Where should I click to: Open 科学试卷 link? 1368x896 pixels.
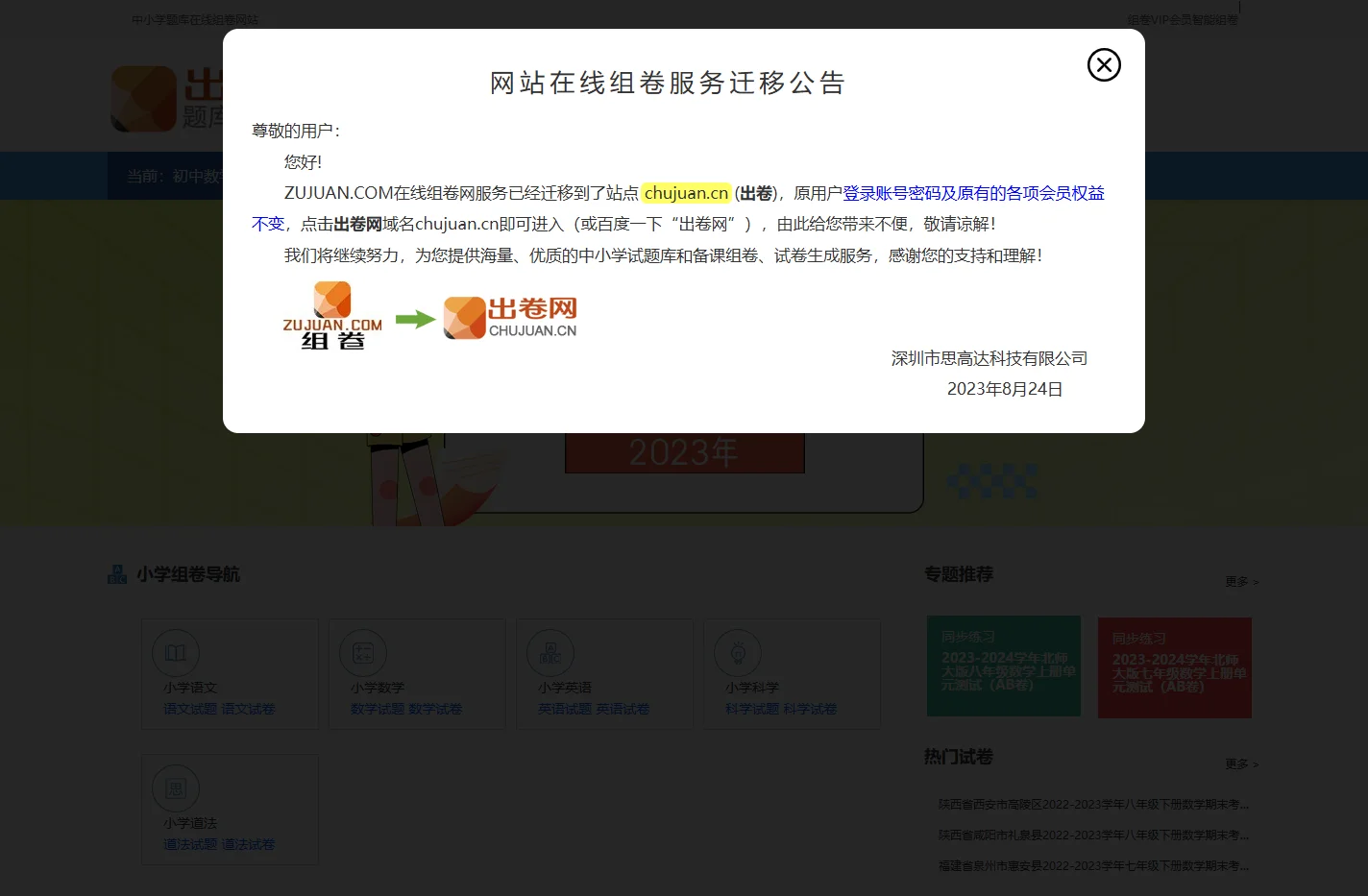click(810, 709)
